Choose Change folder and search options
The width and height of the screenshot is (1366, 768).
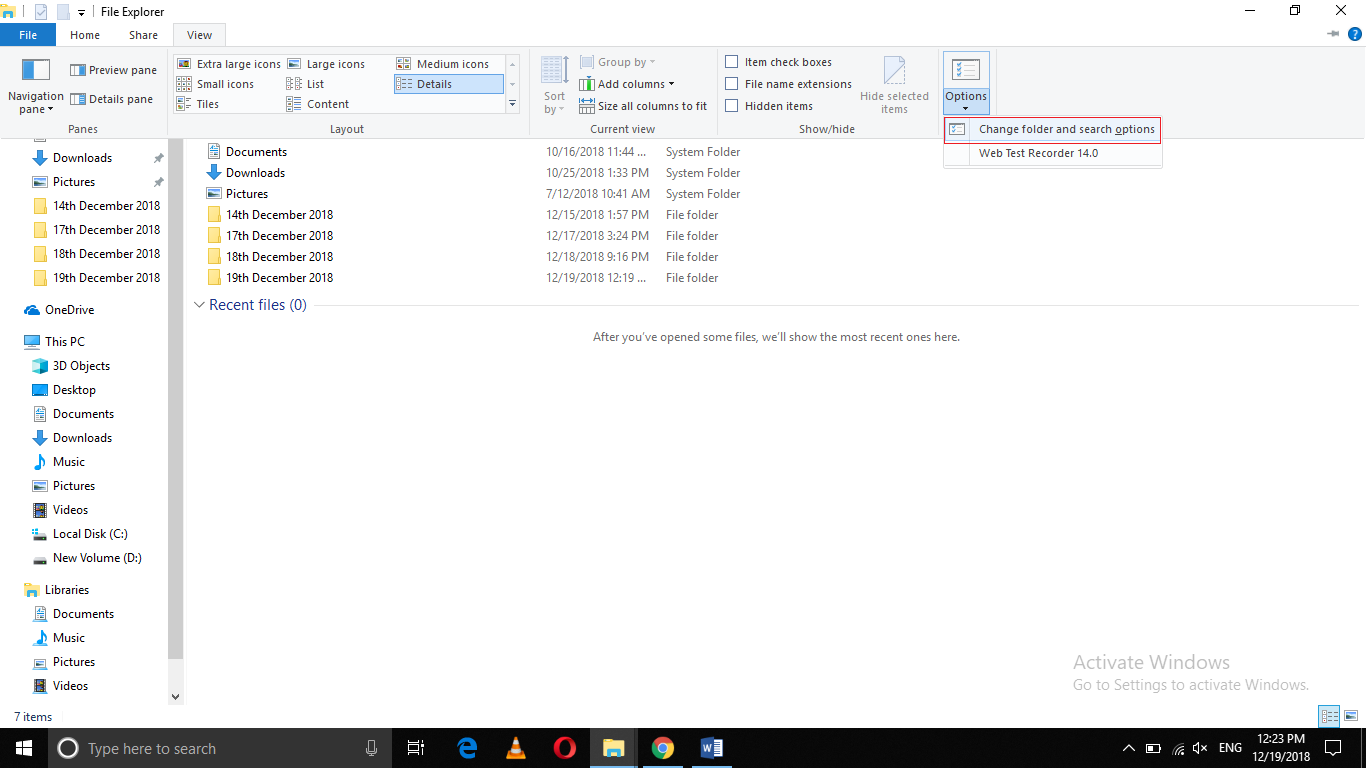coord(1053,129)
